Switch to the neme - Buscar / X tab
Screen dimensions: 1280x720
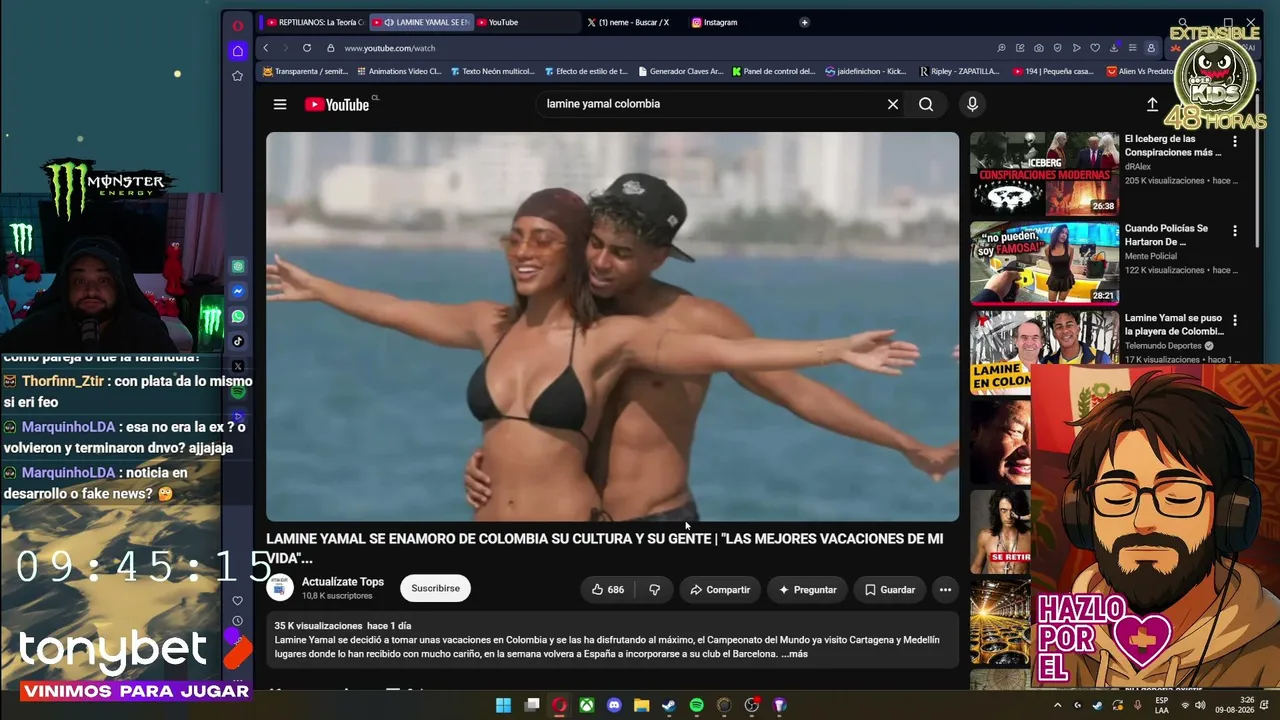(633, 22)
